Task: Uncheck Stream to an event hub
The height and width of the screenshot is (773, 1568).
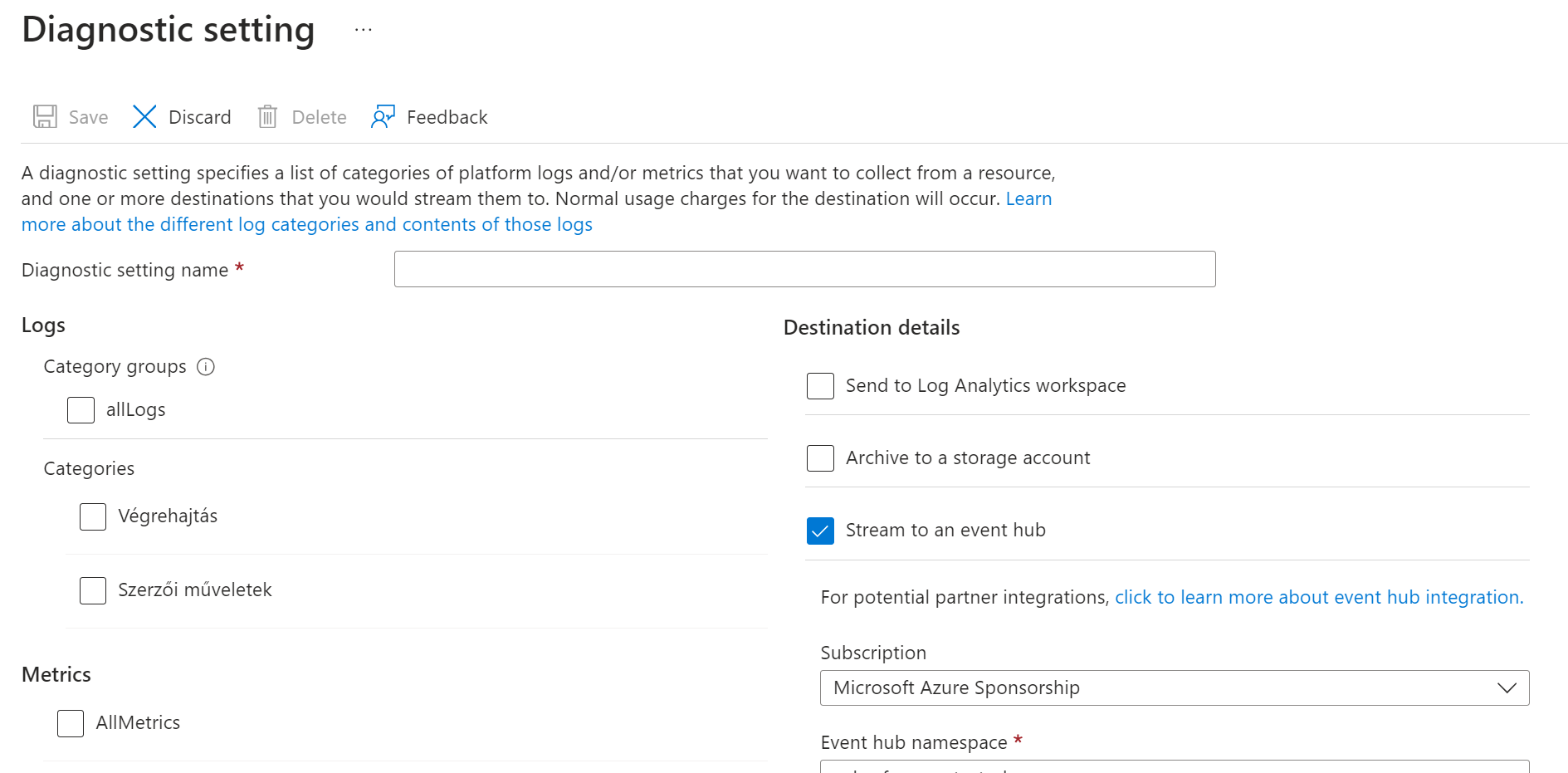Action: point(820,531)
